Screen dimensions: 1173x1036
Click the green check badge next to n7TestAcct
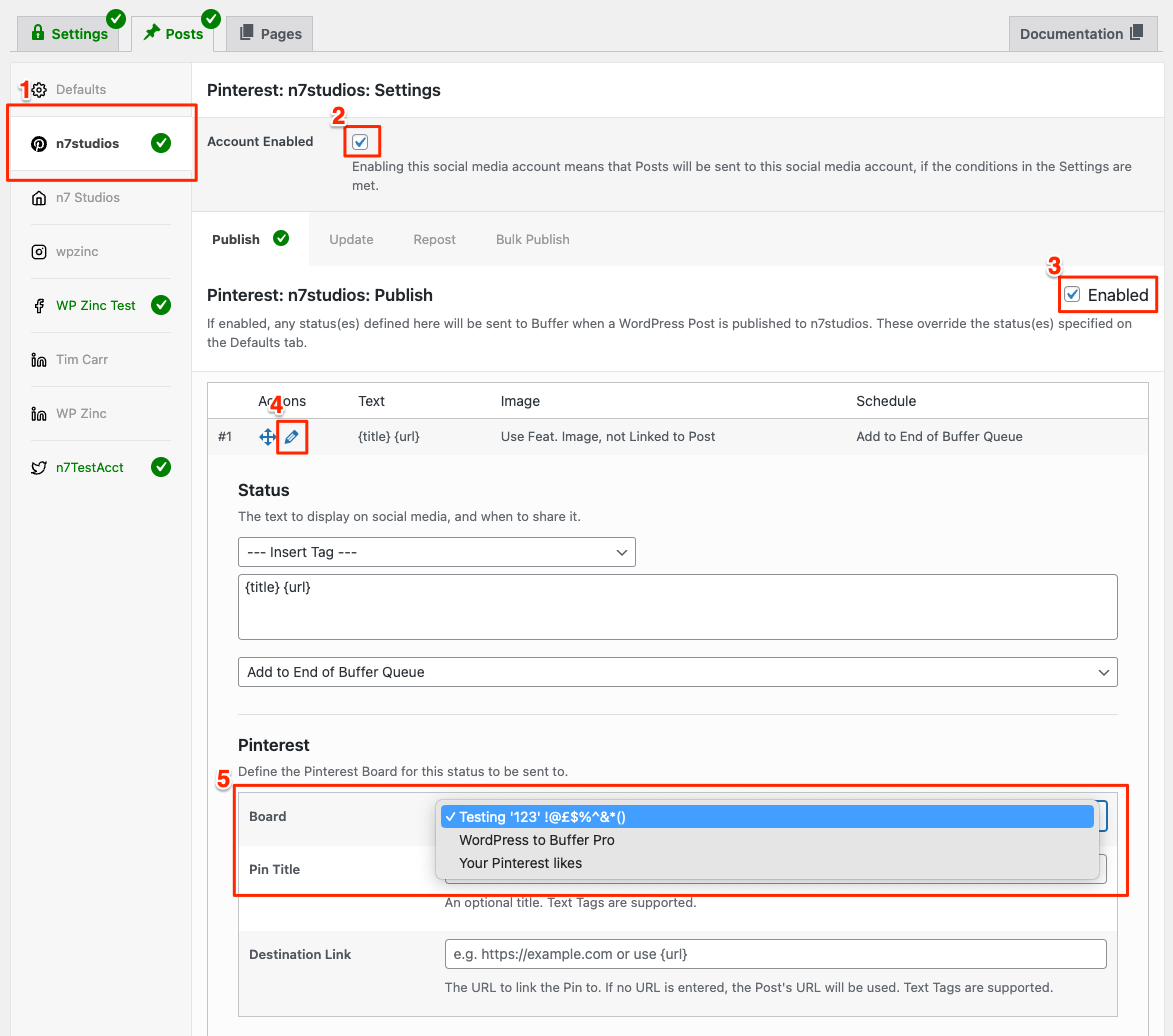161,467
